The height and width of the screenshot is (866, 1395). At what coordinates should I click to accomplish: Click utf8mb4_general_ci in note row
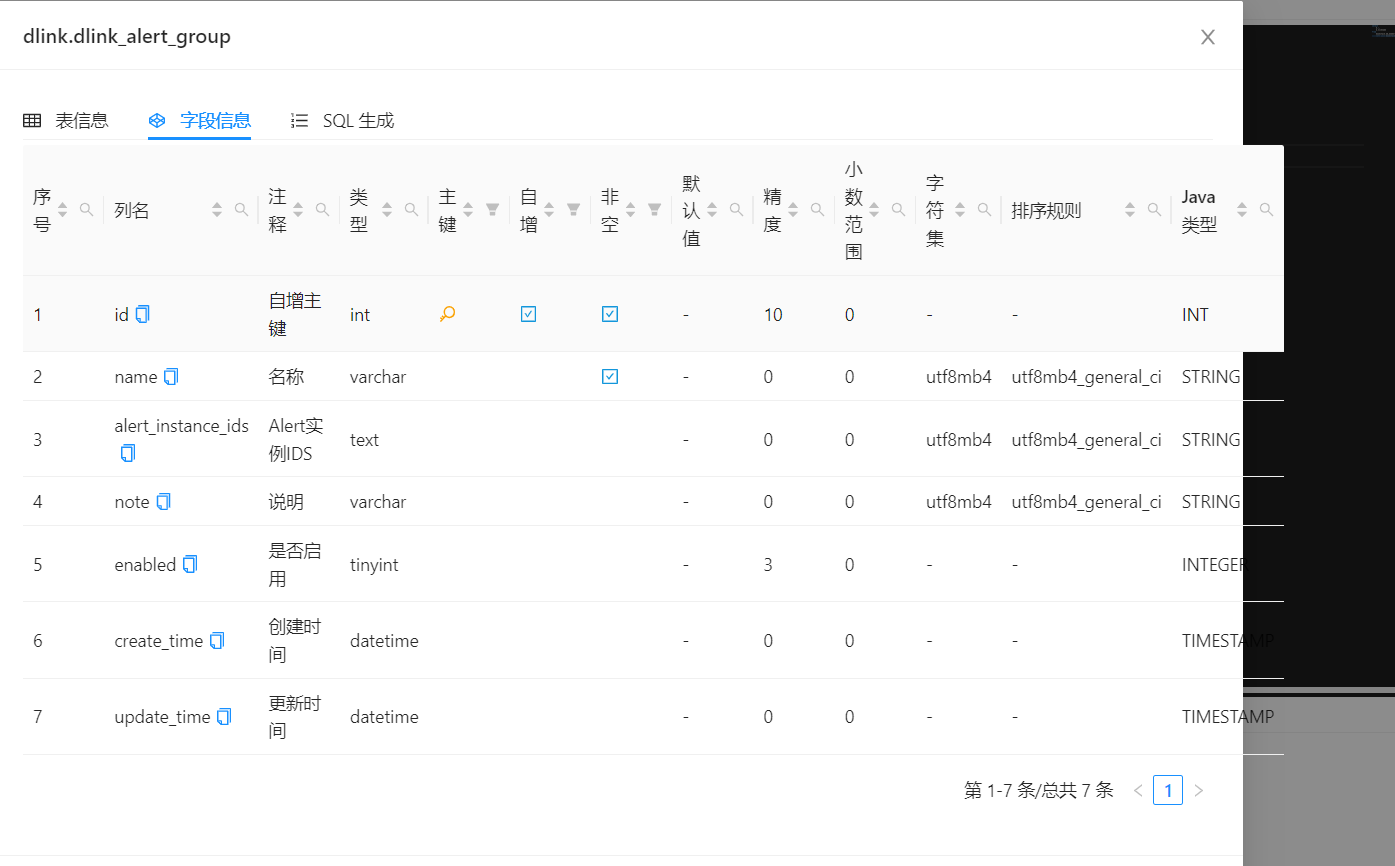1086,502
